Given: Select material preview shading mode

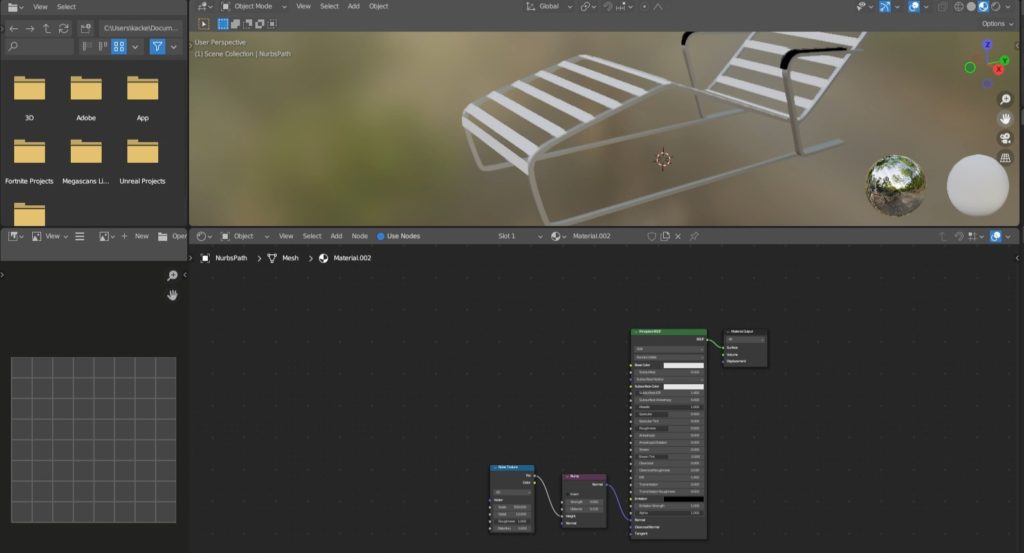Looking at the screenshot, I should point(982,6).
